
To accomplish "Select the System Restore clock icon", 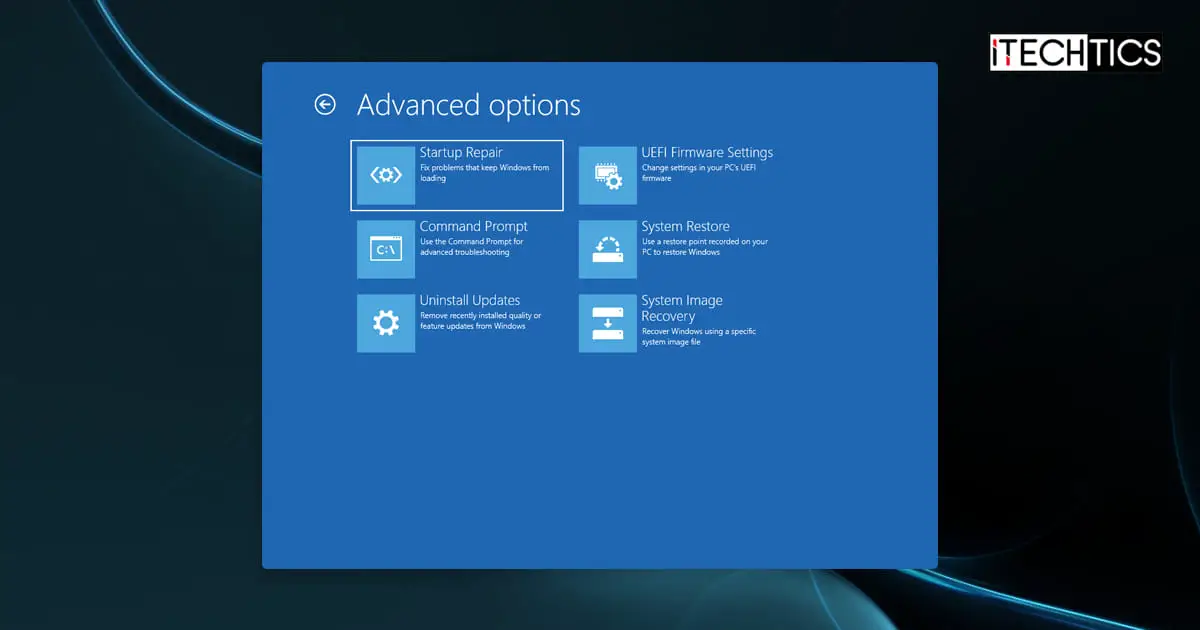I will coord(608,249).
